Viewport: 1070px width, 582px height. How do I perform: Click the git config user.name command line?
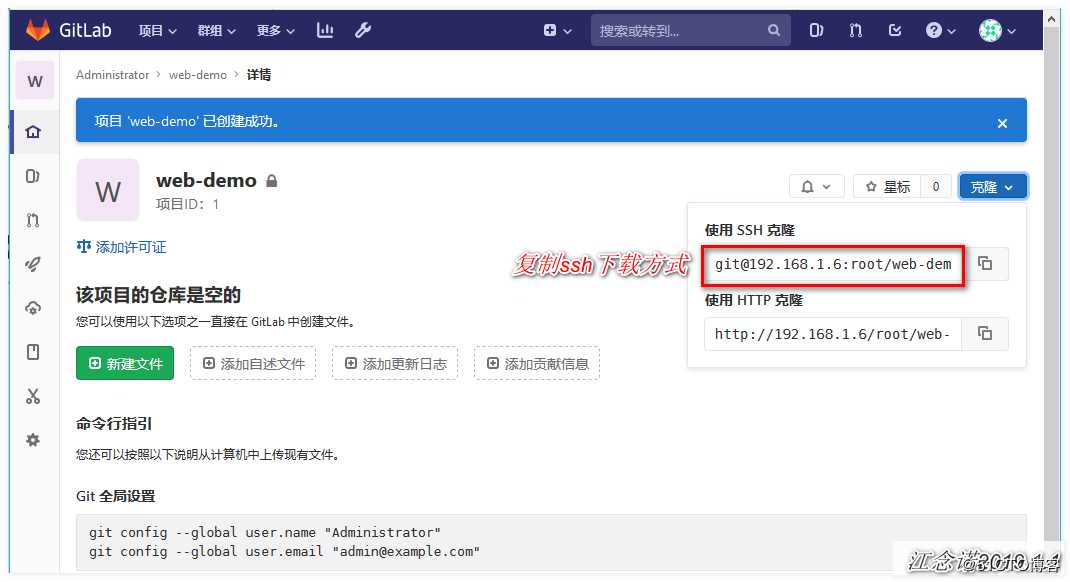(265, 532)
